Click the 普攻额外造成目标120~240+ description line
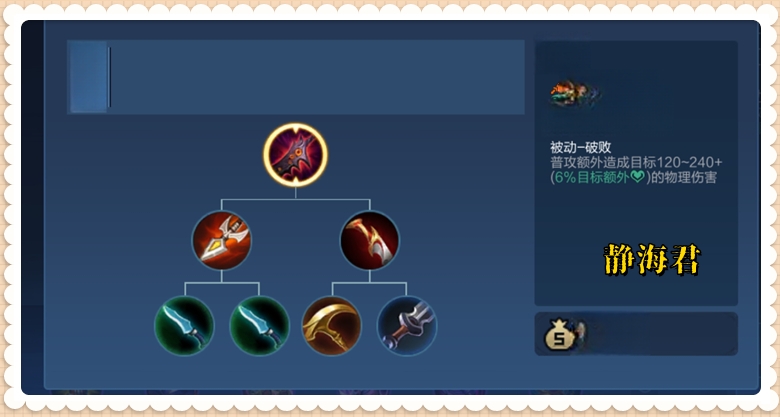780x417 pixels. point(636,162)
